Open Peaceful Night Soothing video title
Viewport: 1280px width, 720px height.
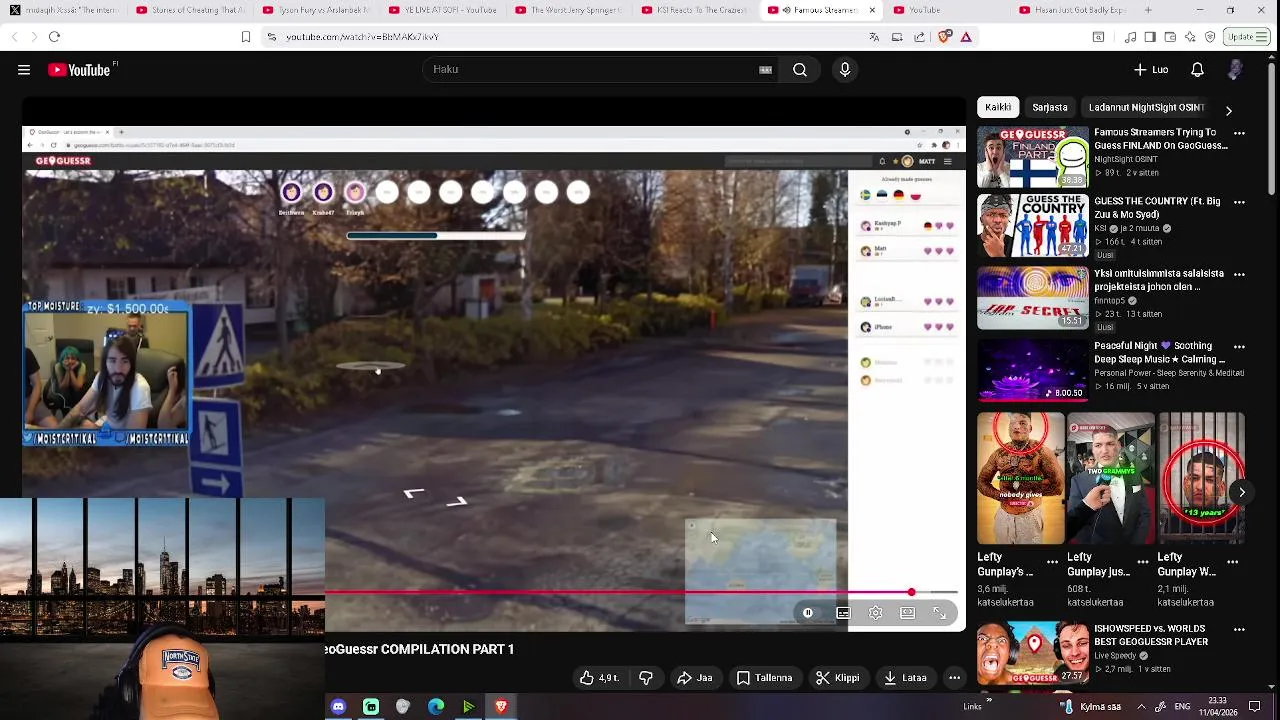1159,352
